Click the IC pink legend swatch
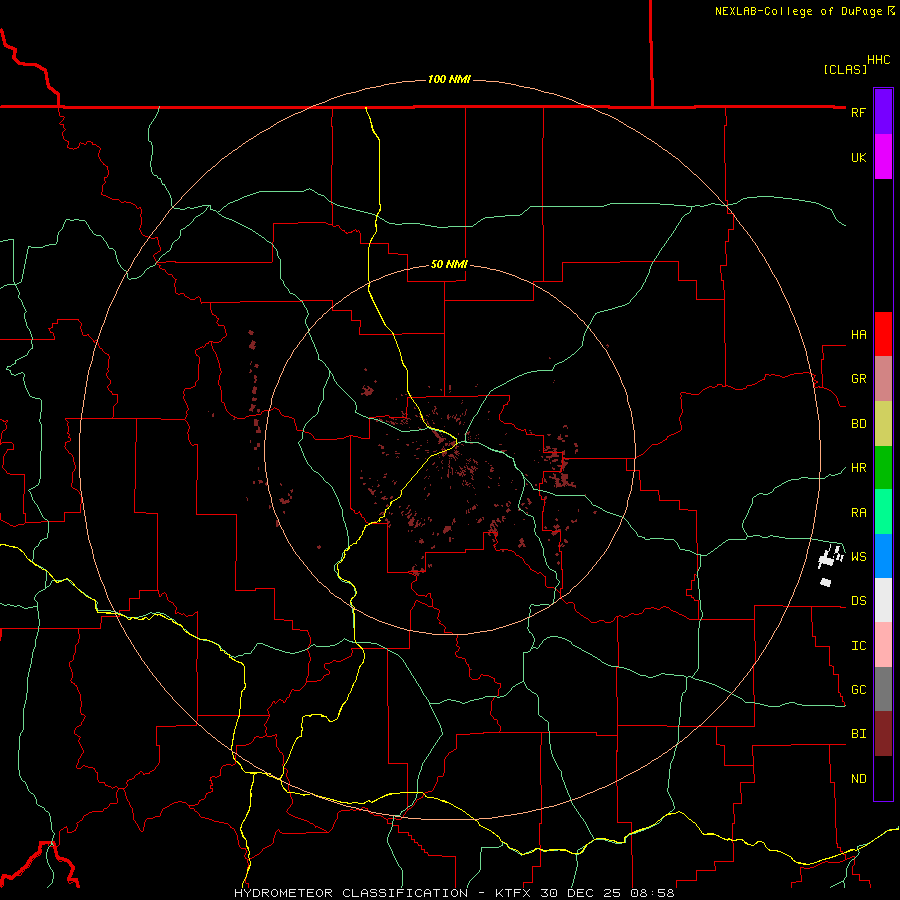Screen dimensions: 900x900 [x=883, y=645]
